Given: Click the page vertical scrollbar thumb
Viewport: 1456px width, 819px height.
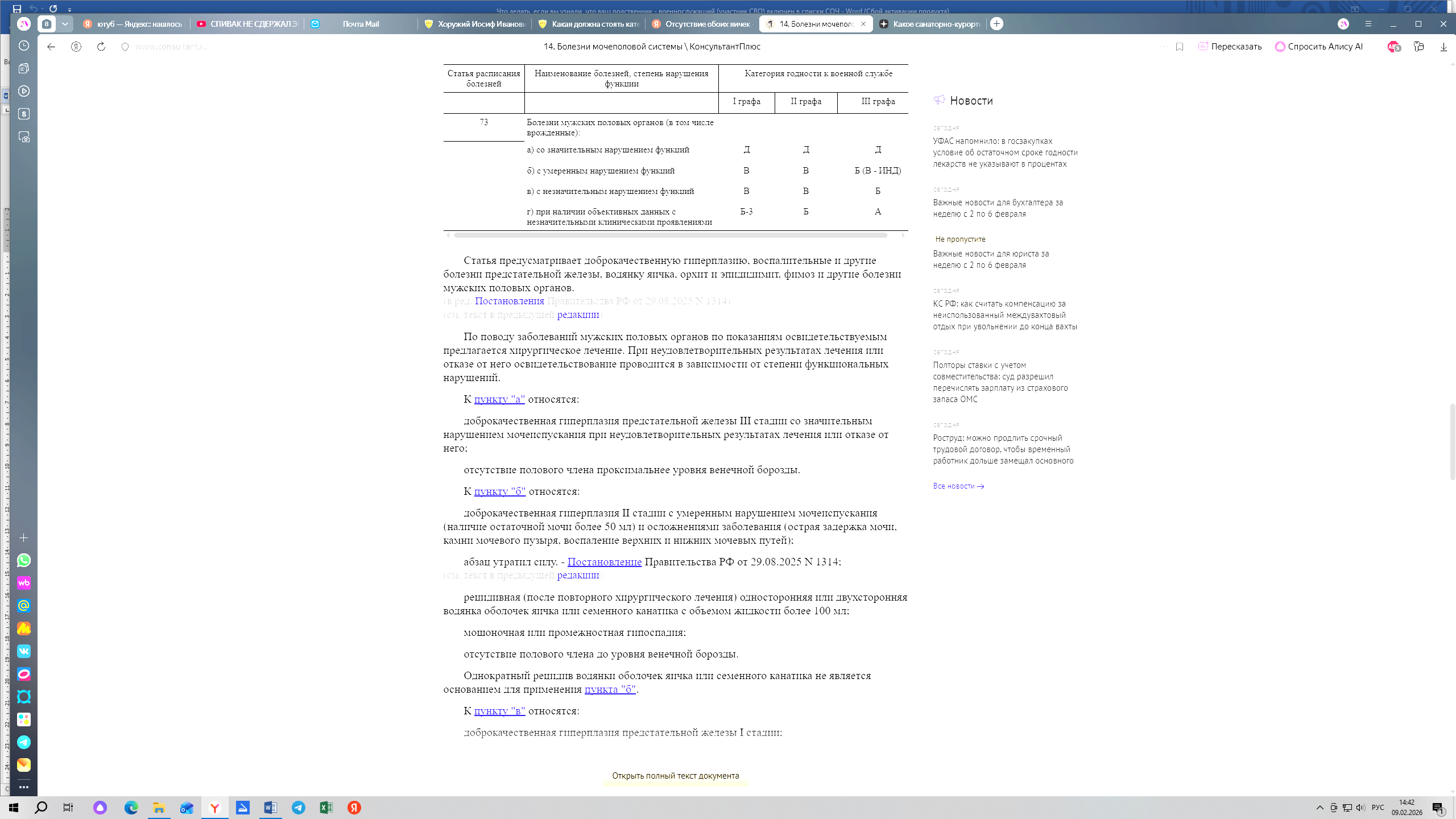Looking at the screenshot, I should 1452,442.
